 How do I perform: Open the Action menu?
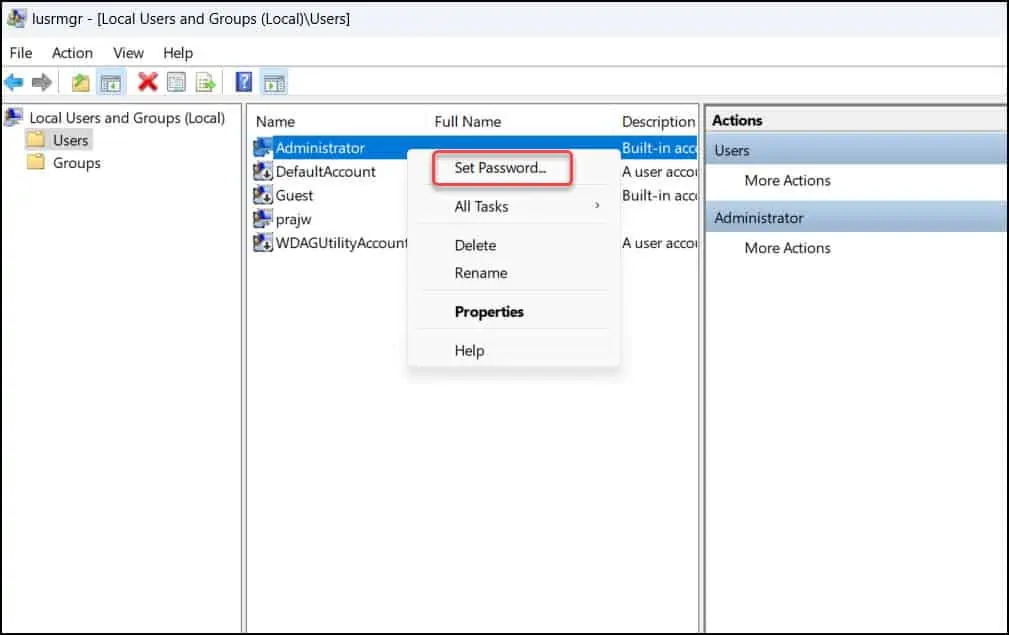[x=72, y=53]
